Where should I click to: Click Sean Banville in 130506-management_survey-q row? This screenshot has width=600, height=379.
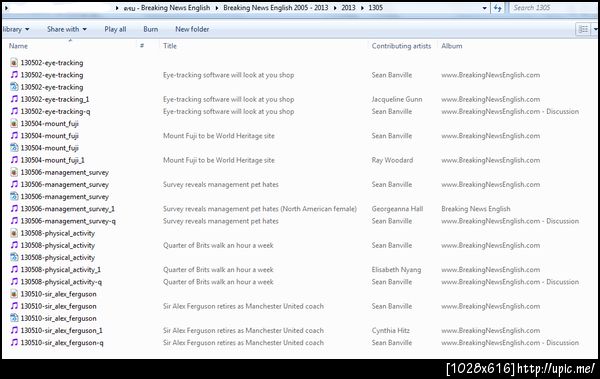pyautogui.click(x=391, y=221)
